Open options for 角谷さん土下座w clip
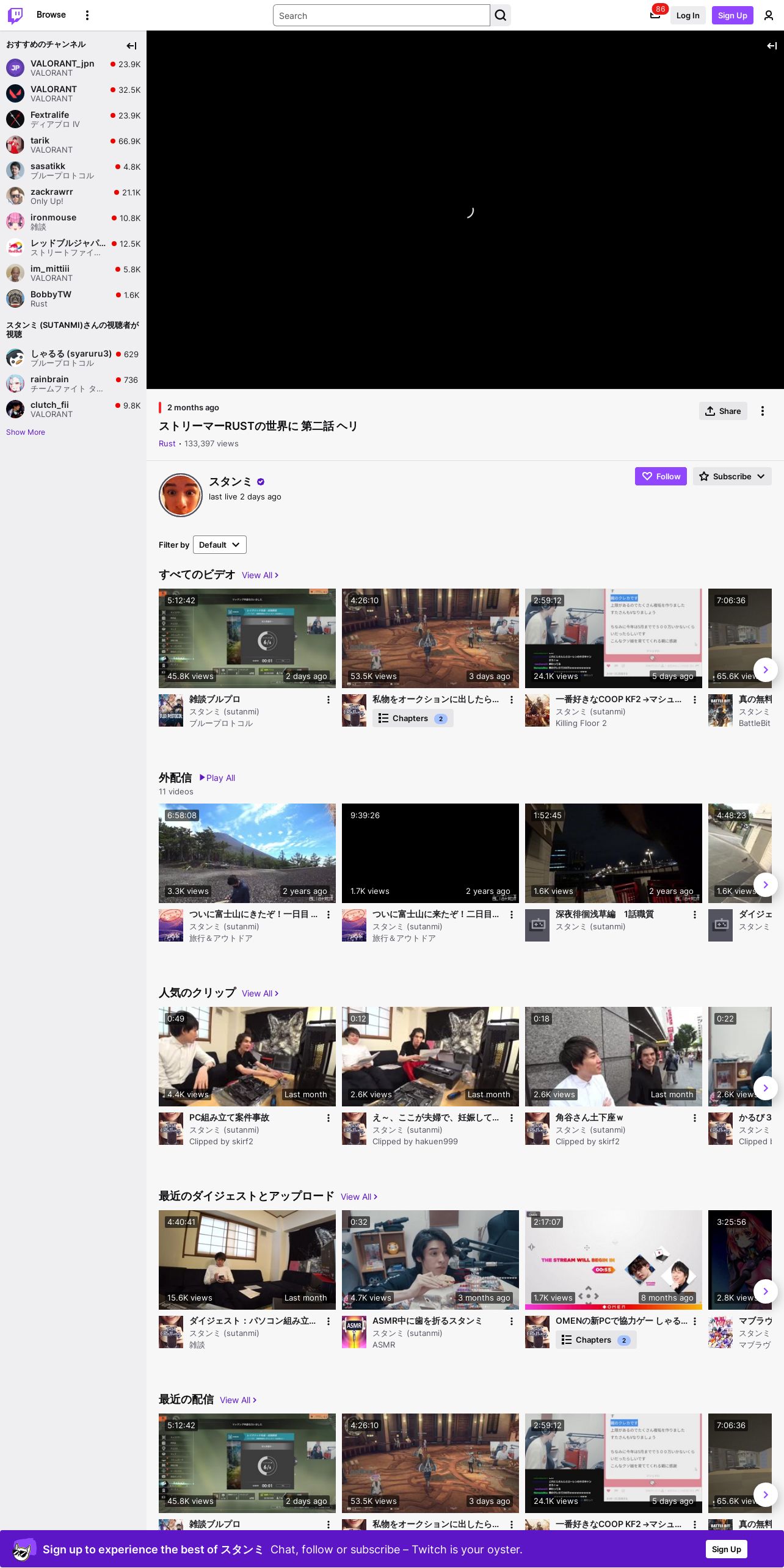The width and height of the screenshot is (784, 1568). (695, 1118)
